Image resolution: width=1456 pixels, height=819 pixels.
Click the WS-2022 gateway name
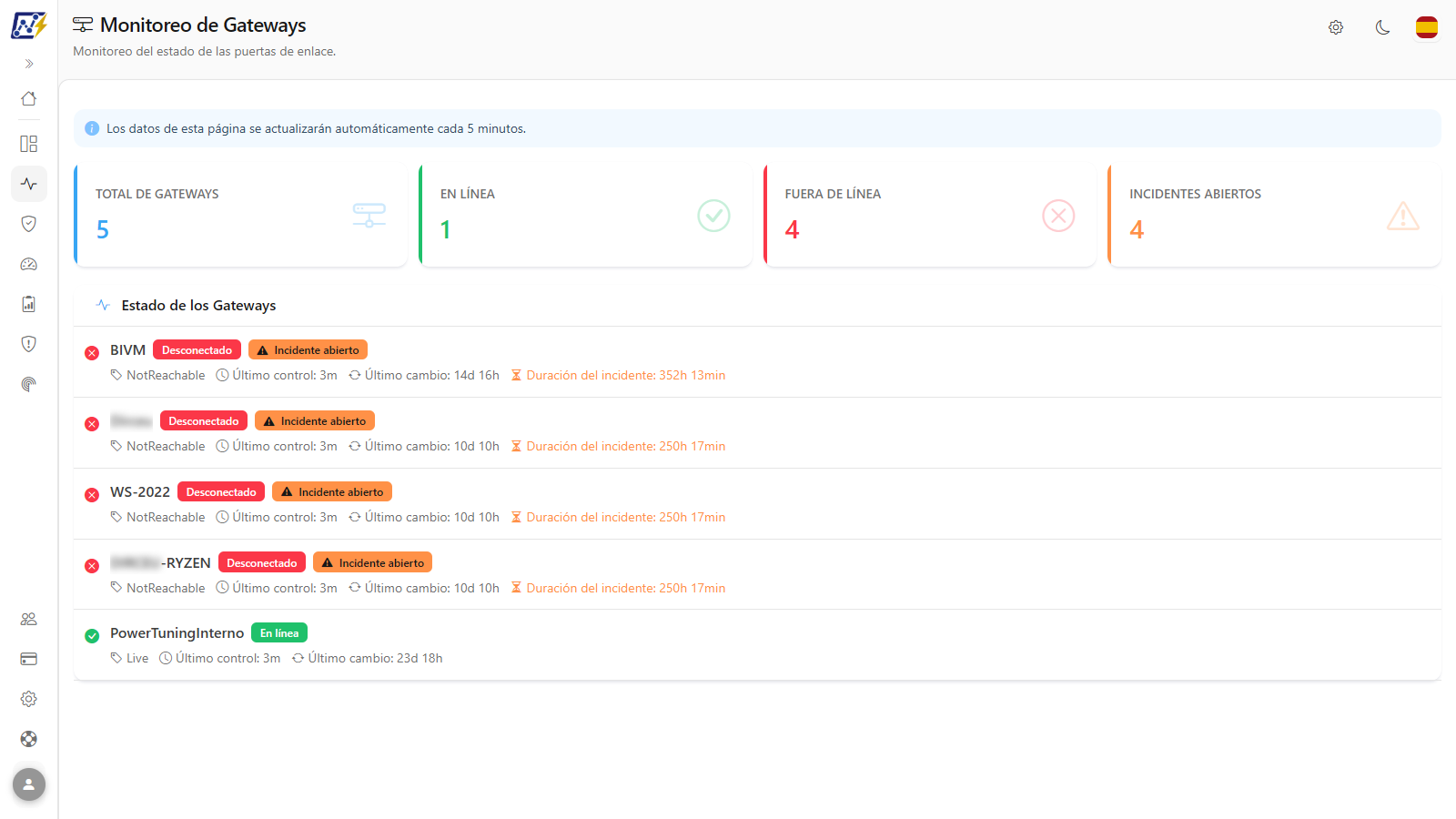[140, 492]
